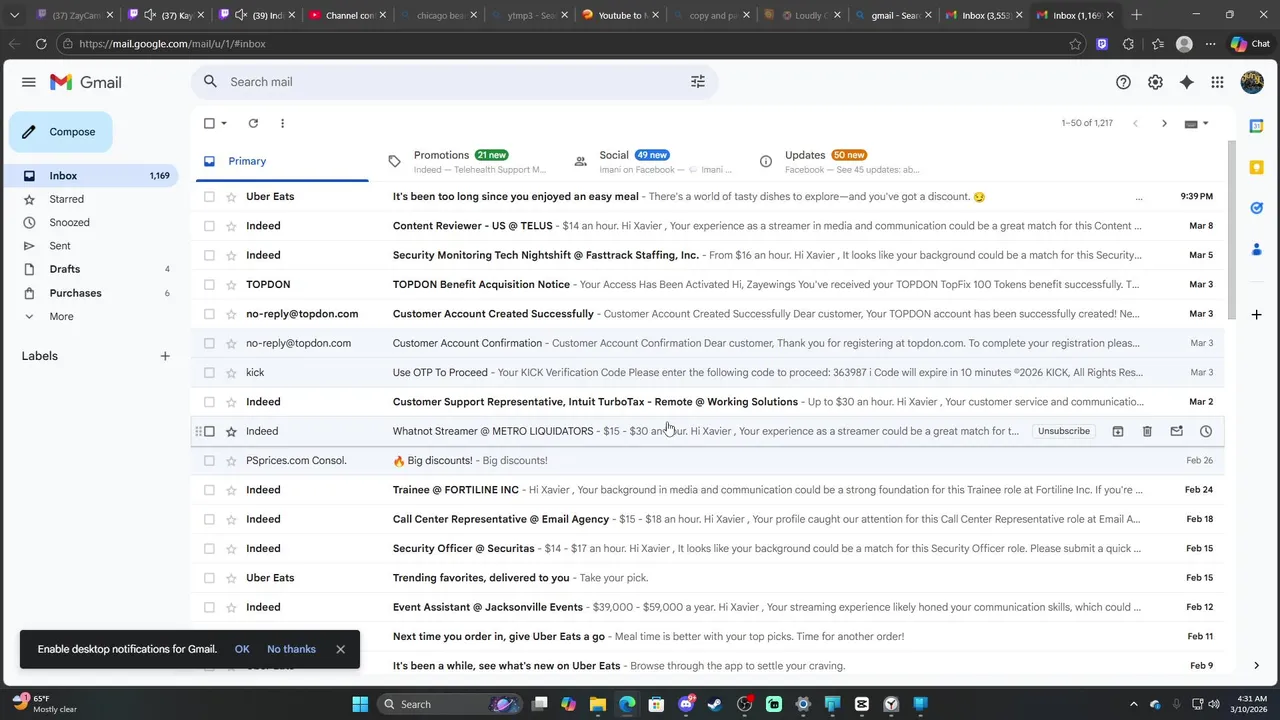Open the Purchases label

[x=75, y=293]
